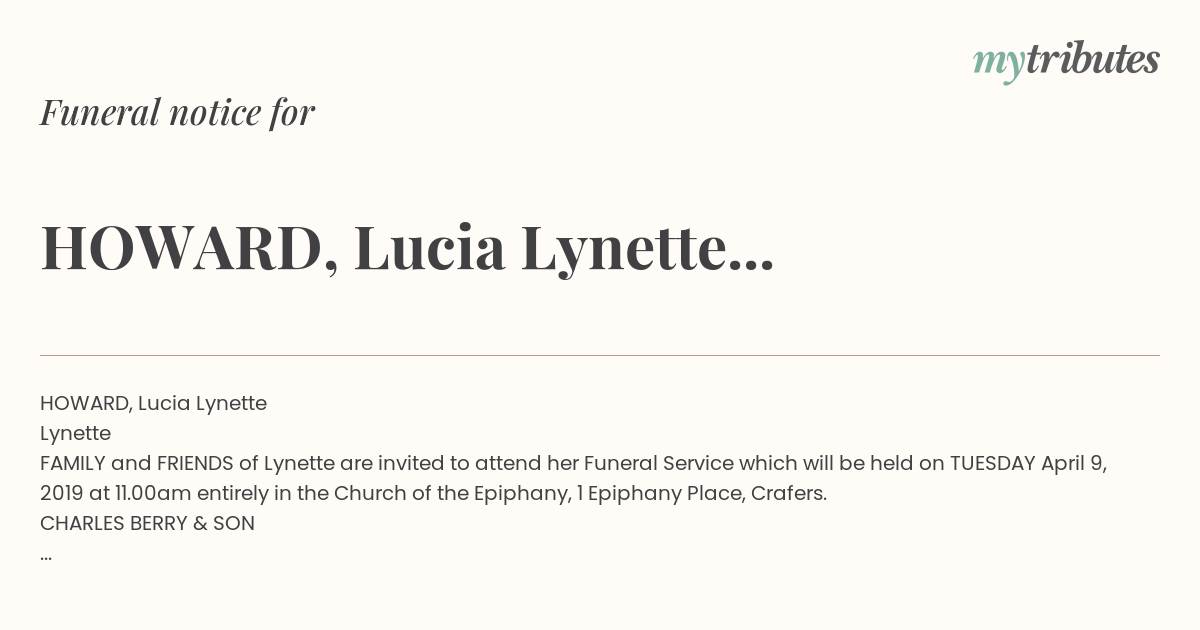
Task: Click the horizontal divider line
Action: pos(600,355)
